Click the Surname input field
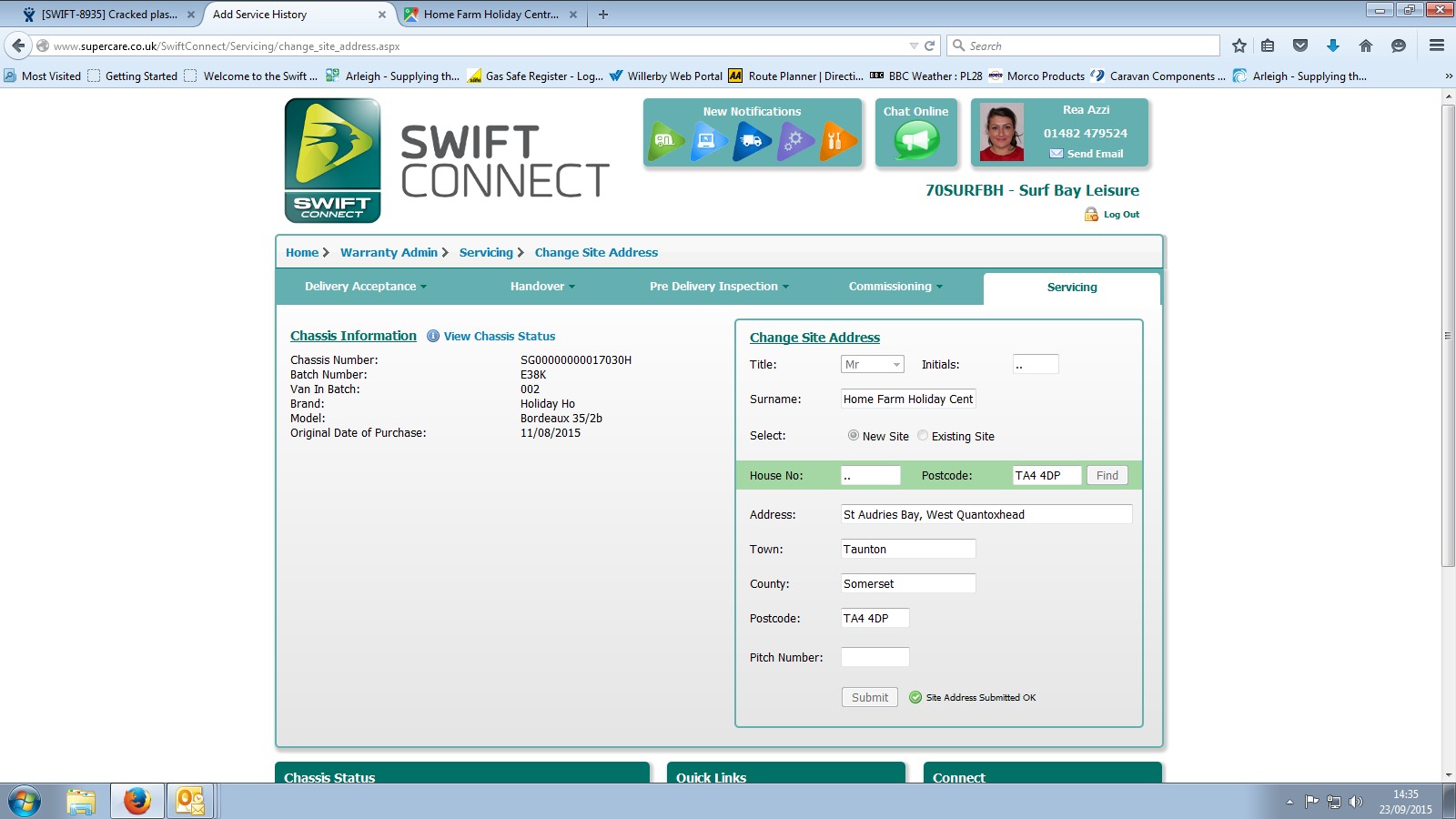The width and height of the screenshot is (1456, 819). [x=908, y=399]
